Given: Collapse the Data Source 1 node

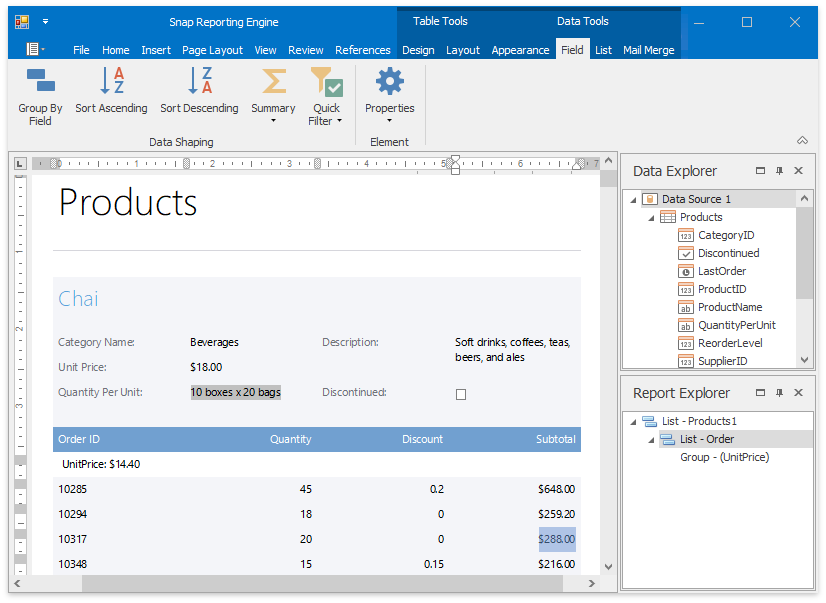Looking at the screenshot, I should click(633, 200).
